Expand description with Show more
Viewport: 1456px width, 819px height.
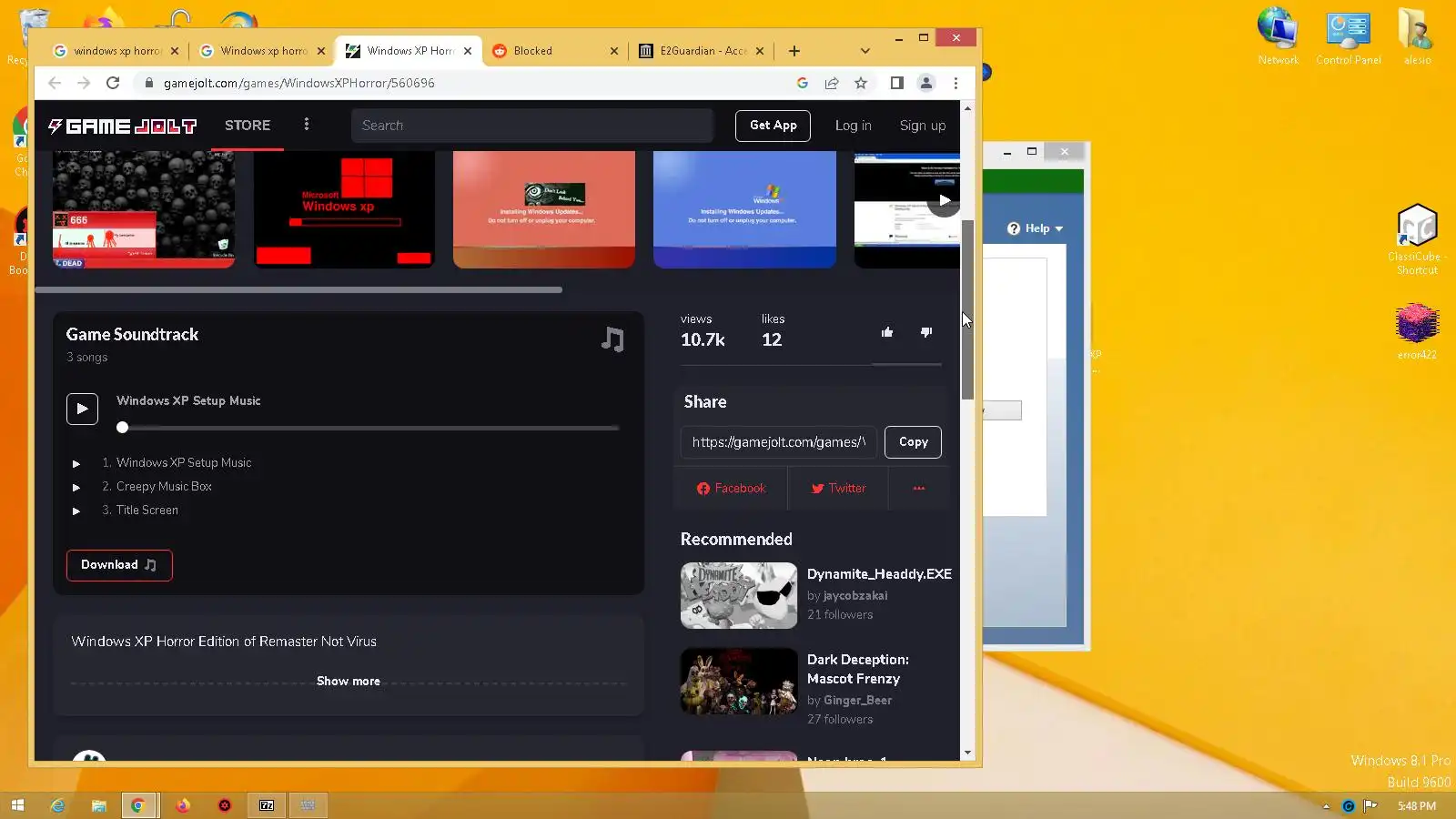(x=349, y=681)
